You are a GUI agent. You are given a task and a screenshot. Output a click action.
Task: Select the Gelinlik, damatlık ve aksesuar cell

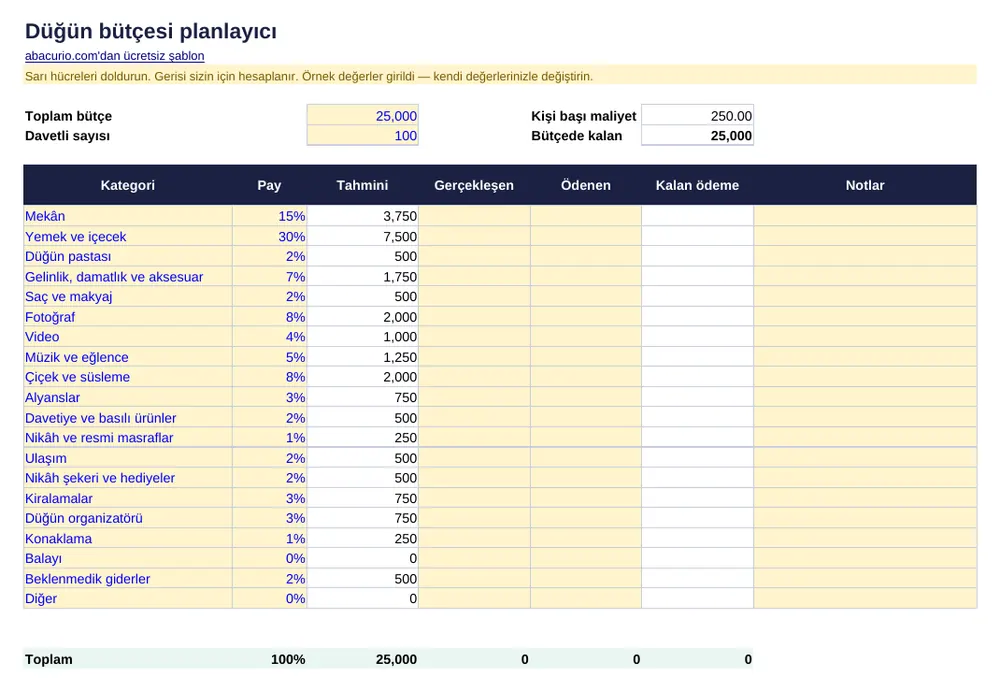click(x=128, y=276)
